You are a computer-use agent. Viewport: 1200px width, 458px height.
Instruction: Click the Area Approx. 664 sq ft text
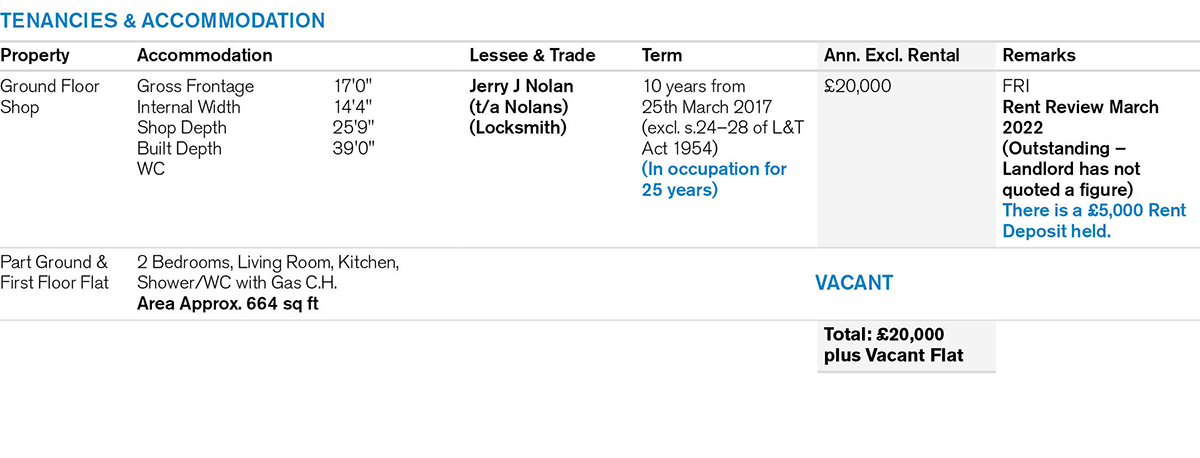coord(227,304)
